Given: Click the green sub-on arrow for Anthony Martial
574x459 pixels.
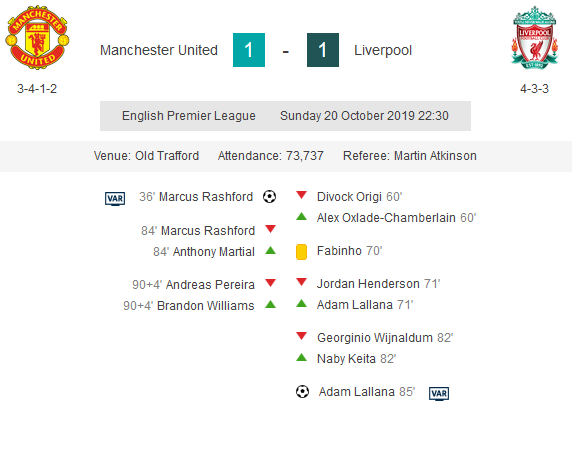Looking at the screenshot, I should (x=270, y=250).
